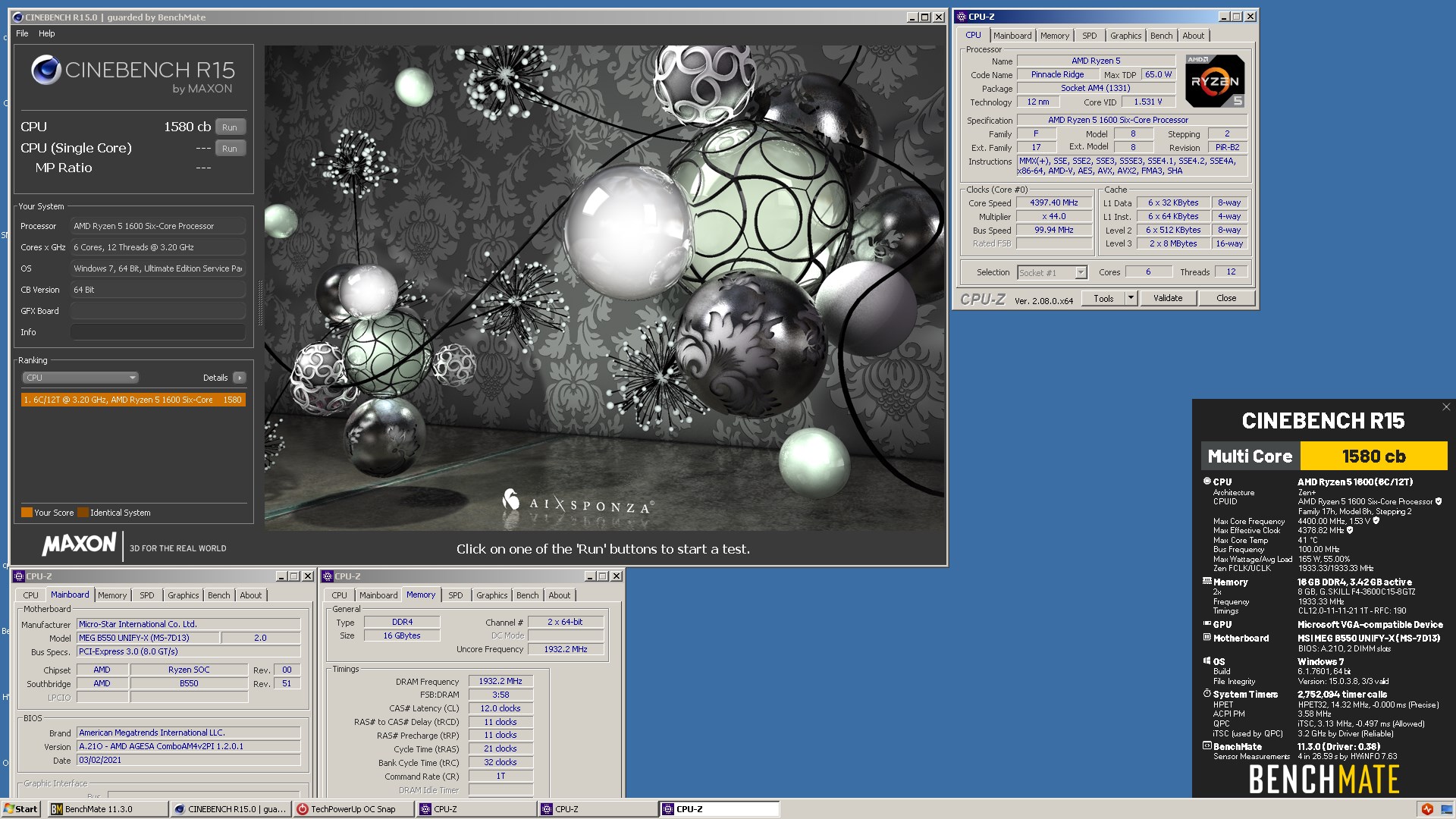The width and height of the screenshot is (1456, 819).
Task: Open the Ranking CPU dropdown
Action: click(x=80, y=378)
